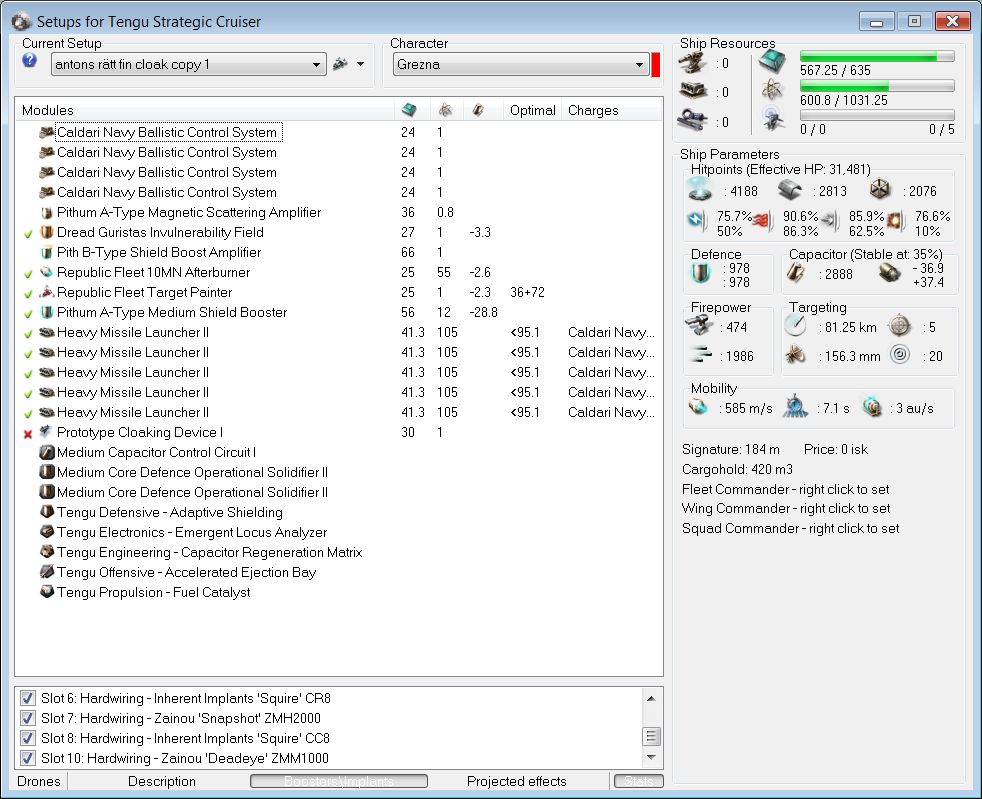
Task: Click the max velocity icon showing 585 m/s
Action: pyautogui.click(x=698, y=408)
